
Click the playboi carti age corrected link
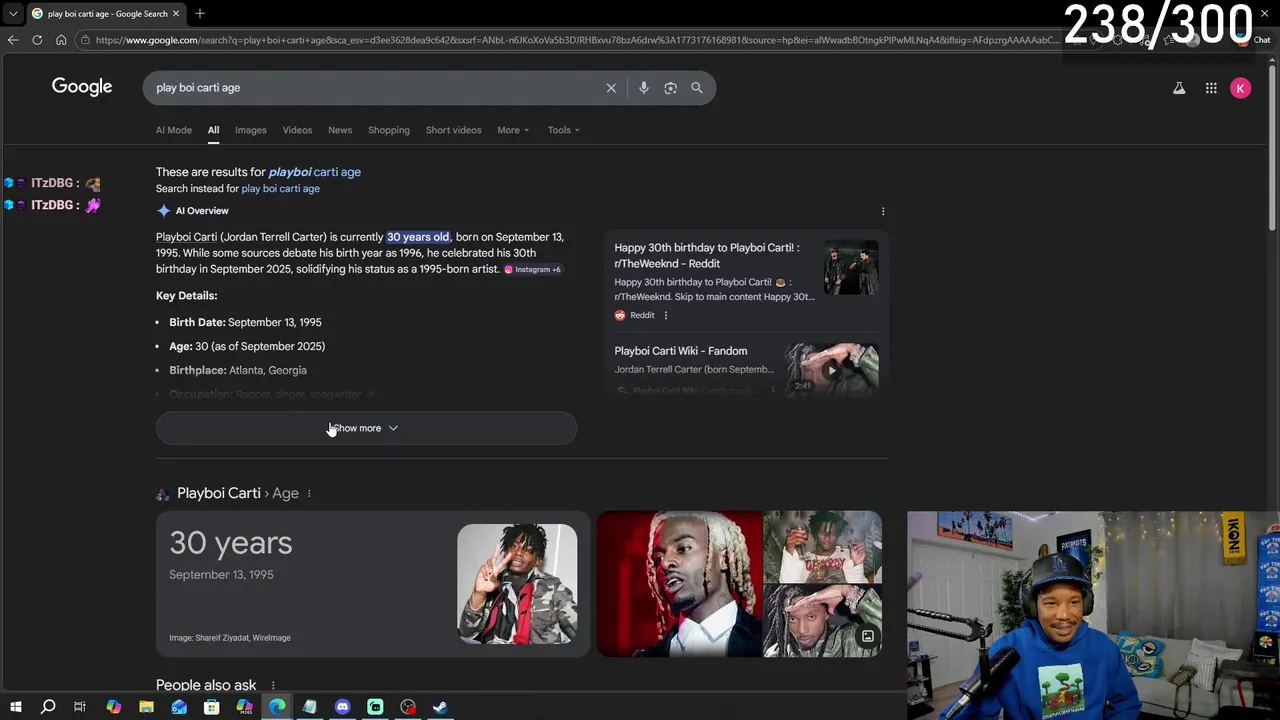[315, 172]
